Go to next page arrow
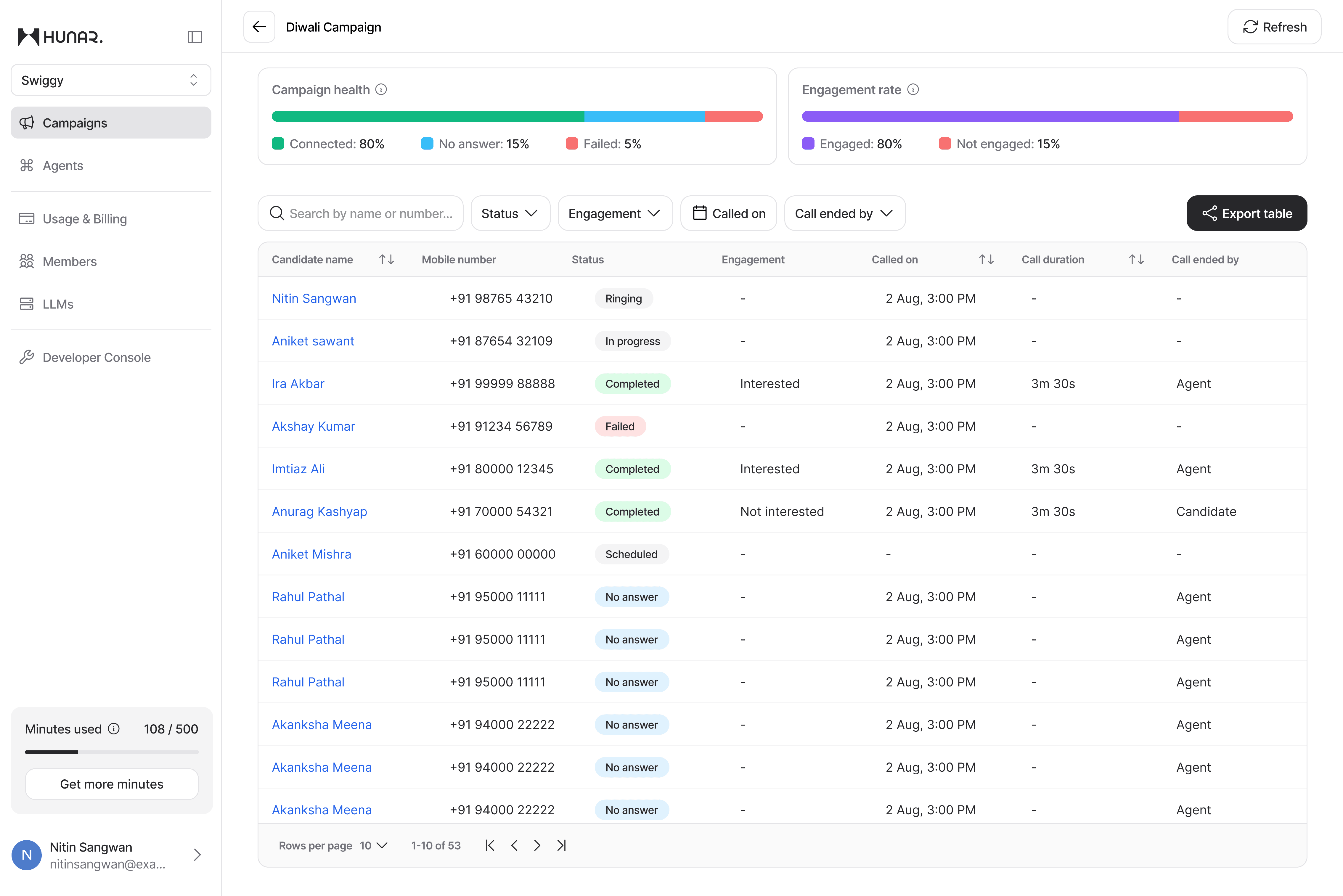Screen dimensions: 1343x896 click(537, 845)
